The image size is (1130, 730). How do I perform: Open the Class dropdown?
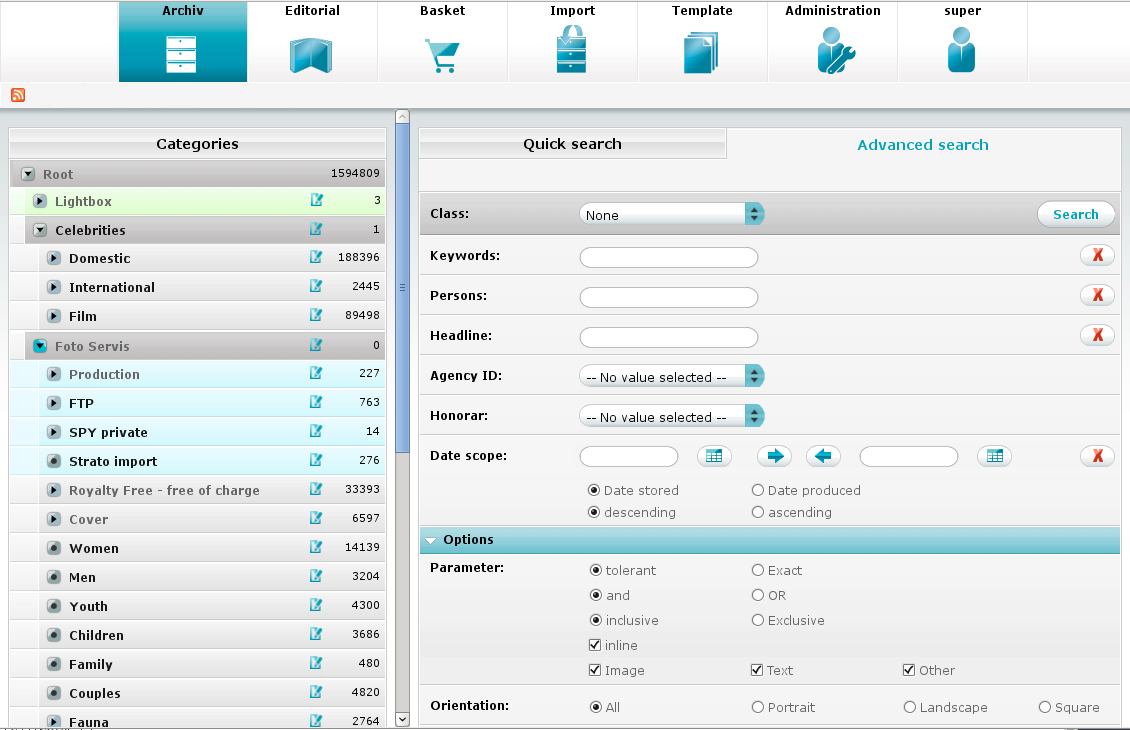(672, 214)
